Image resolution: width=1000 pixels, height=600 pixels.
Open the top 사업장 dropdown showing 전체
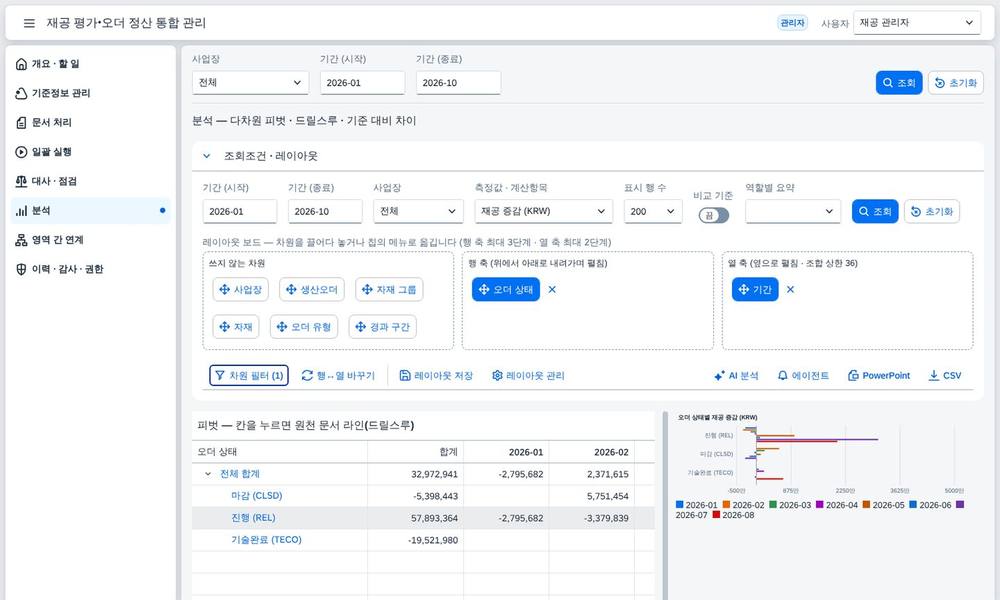click(x=250, y=83)
